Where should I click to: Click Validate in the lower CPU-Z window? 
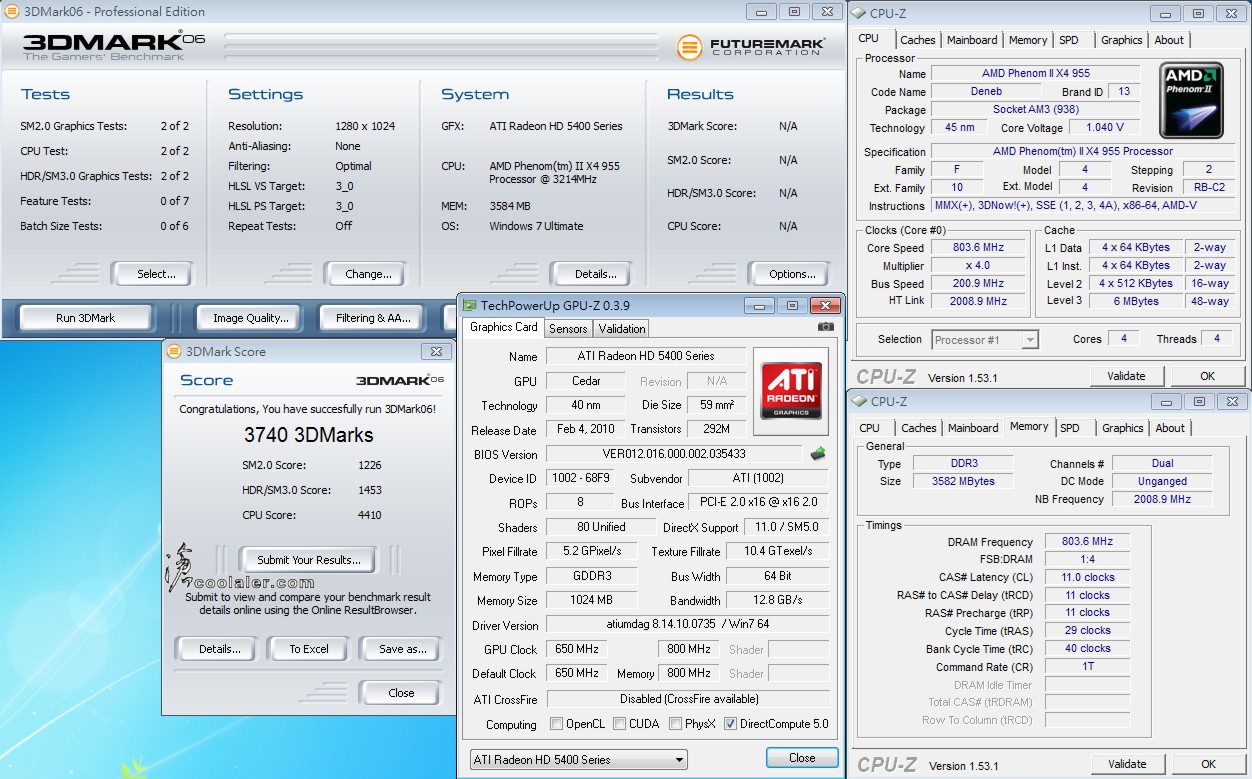(1127, 764)
